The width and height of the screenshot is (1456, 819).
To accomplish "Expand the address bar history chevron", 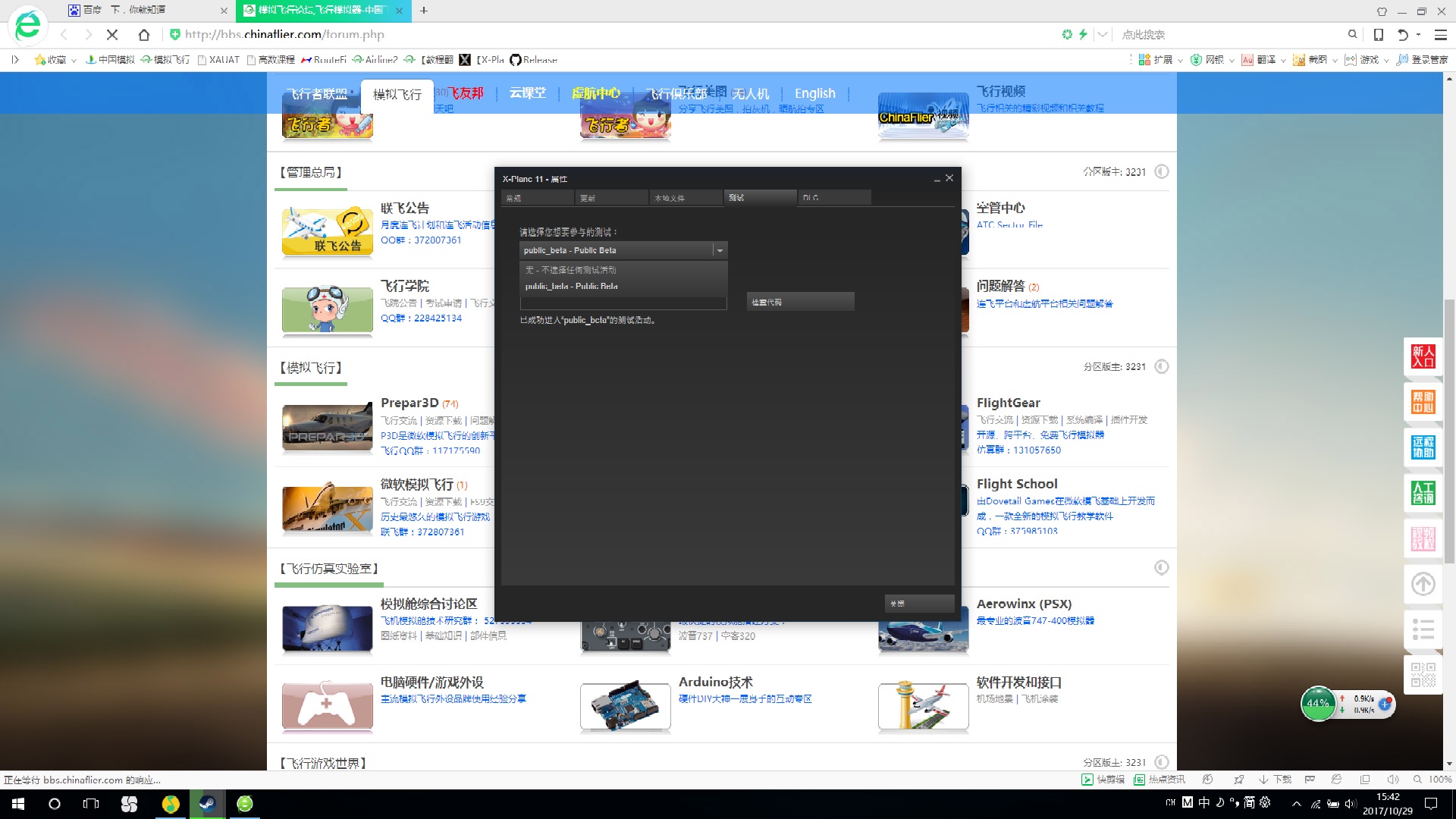I will pos(1103,34).
